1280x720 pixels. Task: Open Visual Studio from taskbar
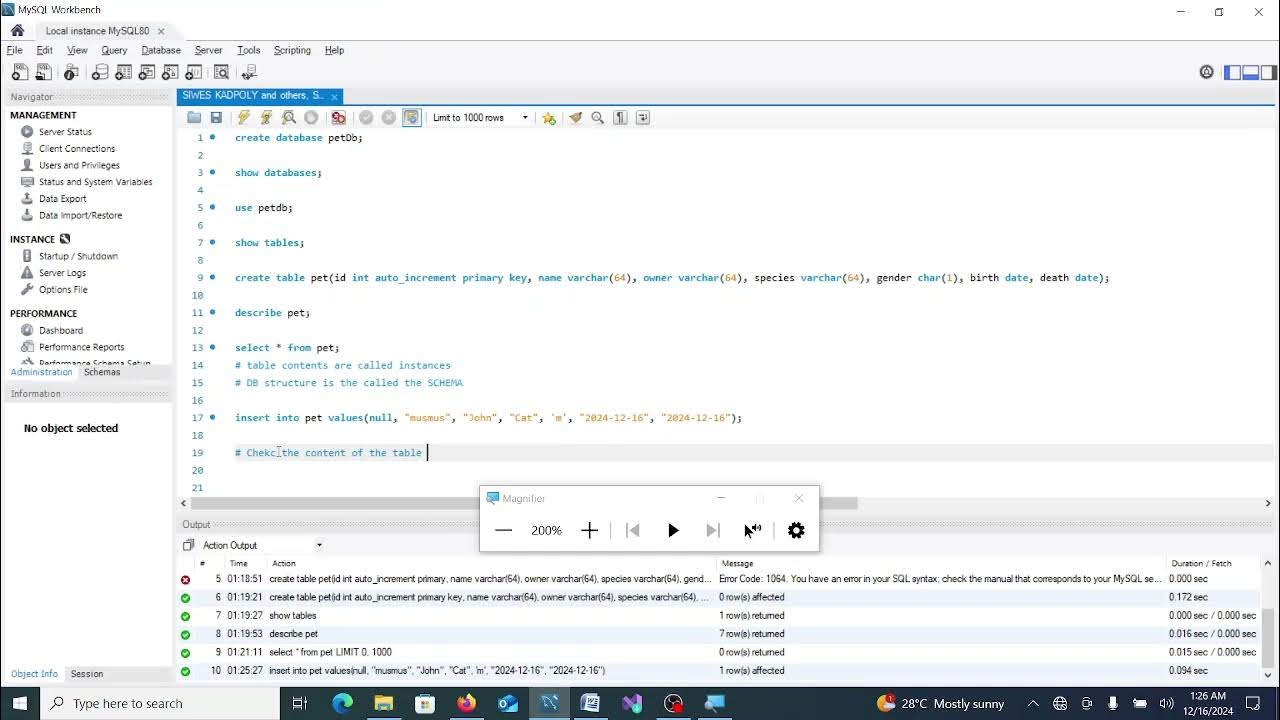click(632, 703)
